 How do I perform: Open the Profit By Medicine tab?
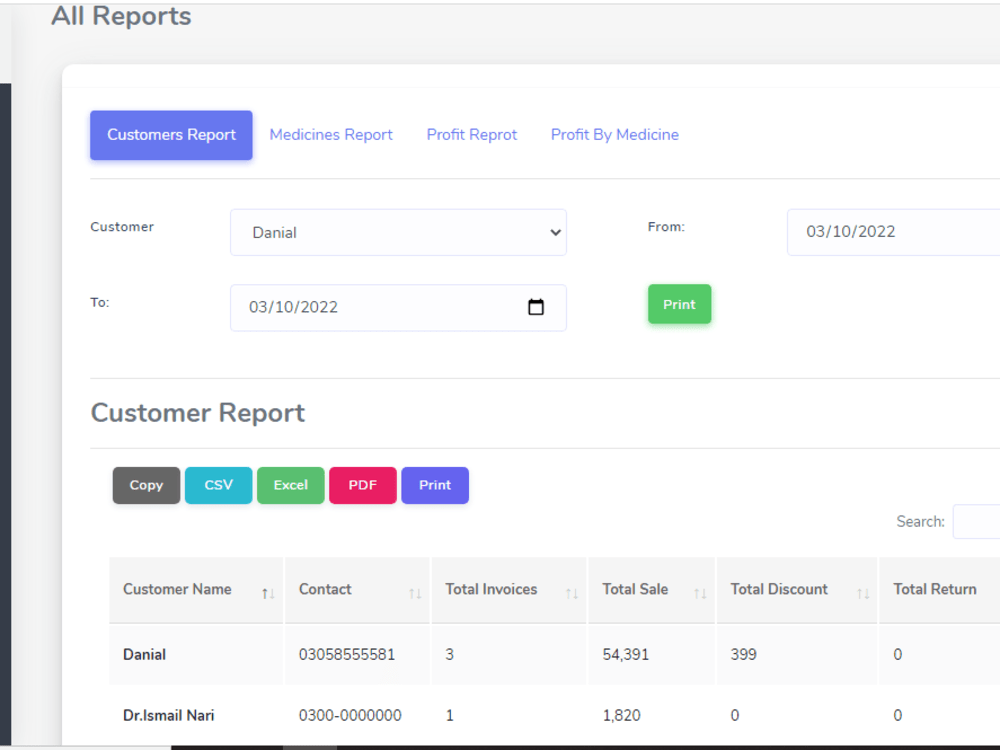(615, 135)
